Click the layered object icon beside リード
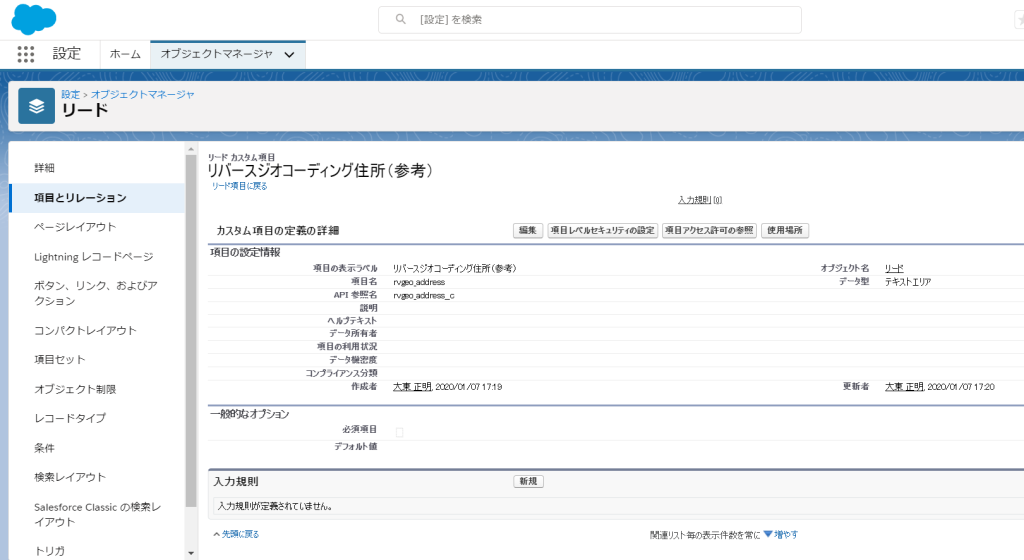This screenshot has height=560, width=1024. coord(37,106)
